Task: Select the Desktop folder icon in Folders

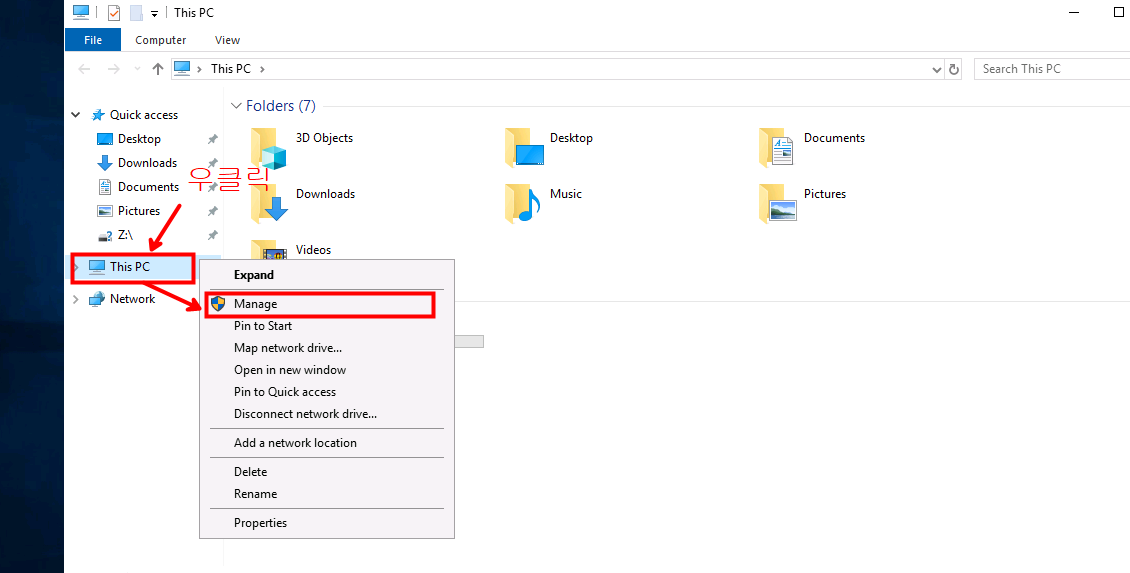Action: [524, 147]
